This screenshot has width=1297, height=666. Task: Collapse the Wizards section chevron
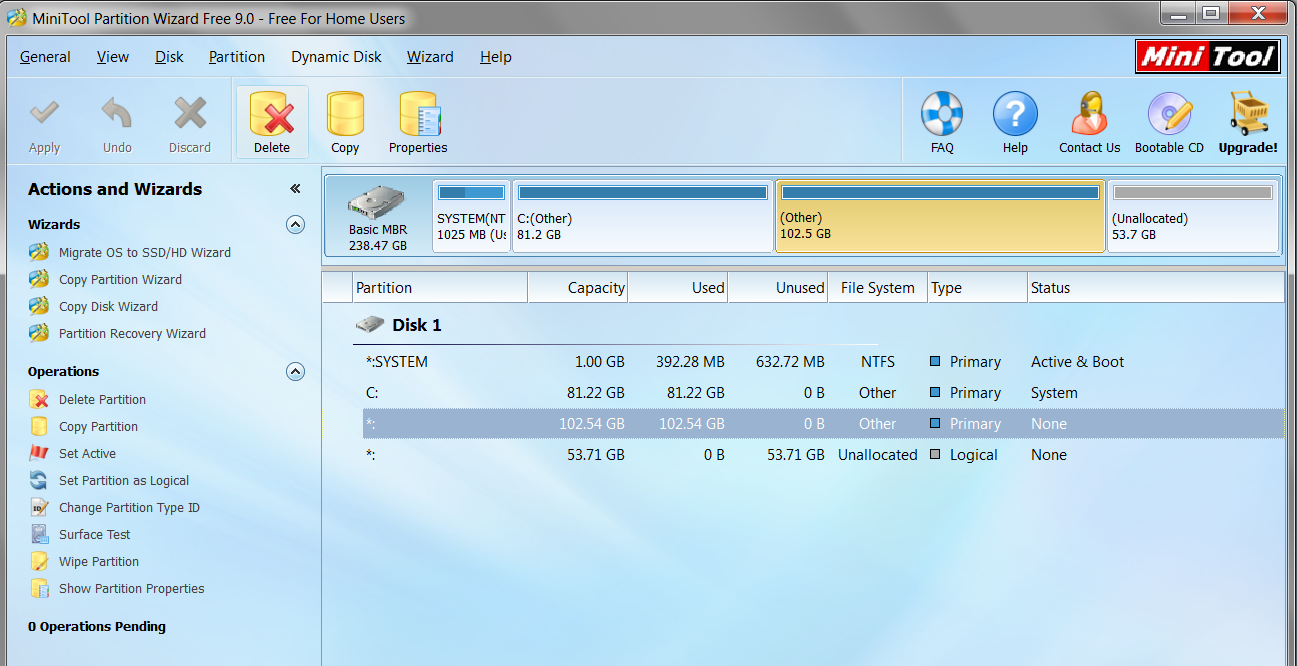pyautogui.click(x=295, y=224)
